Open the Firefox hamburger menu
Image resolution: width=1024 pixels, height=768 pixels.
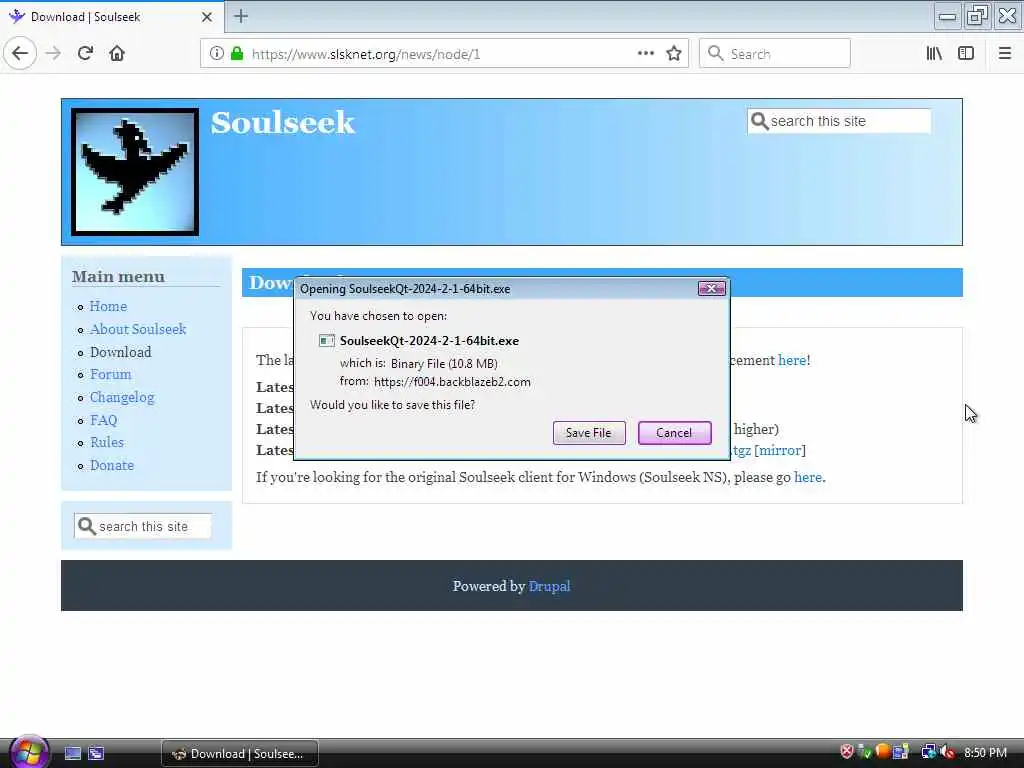[x=1005, y=54]
